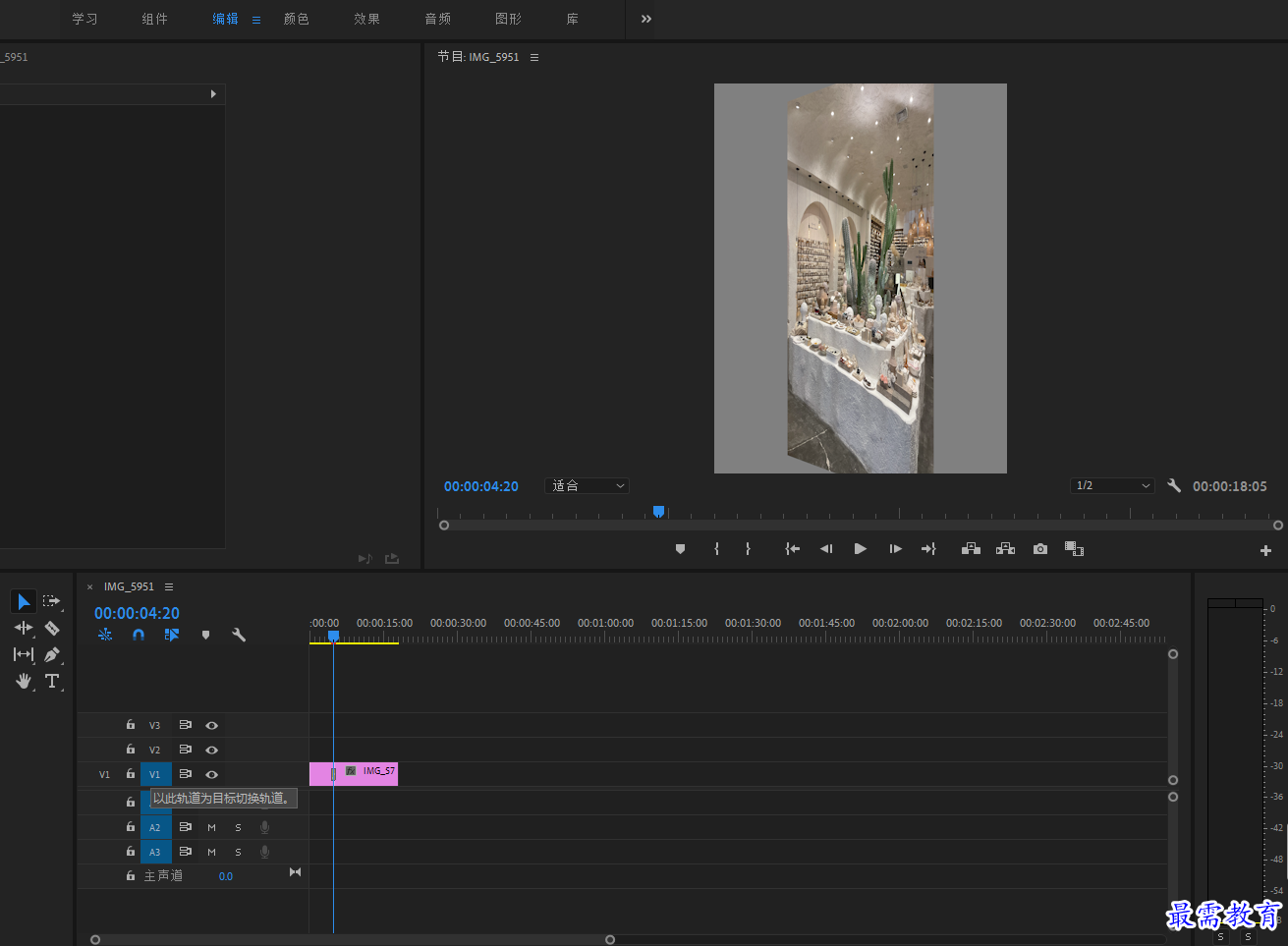Hide the V2 track output
This screenshot has width=1288, height=946.
click(x=211, y=750)
